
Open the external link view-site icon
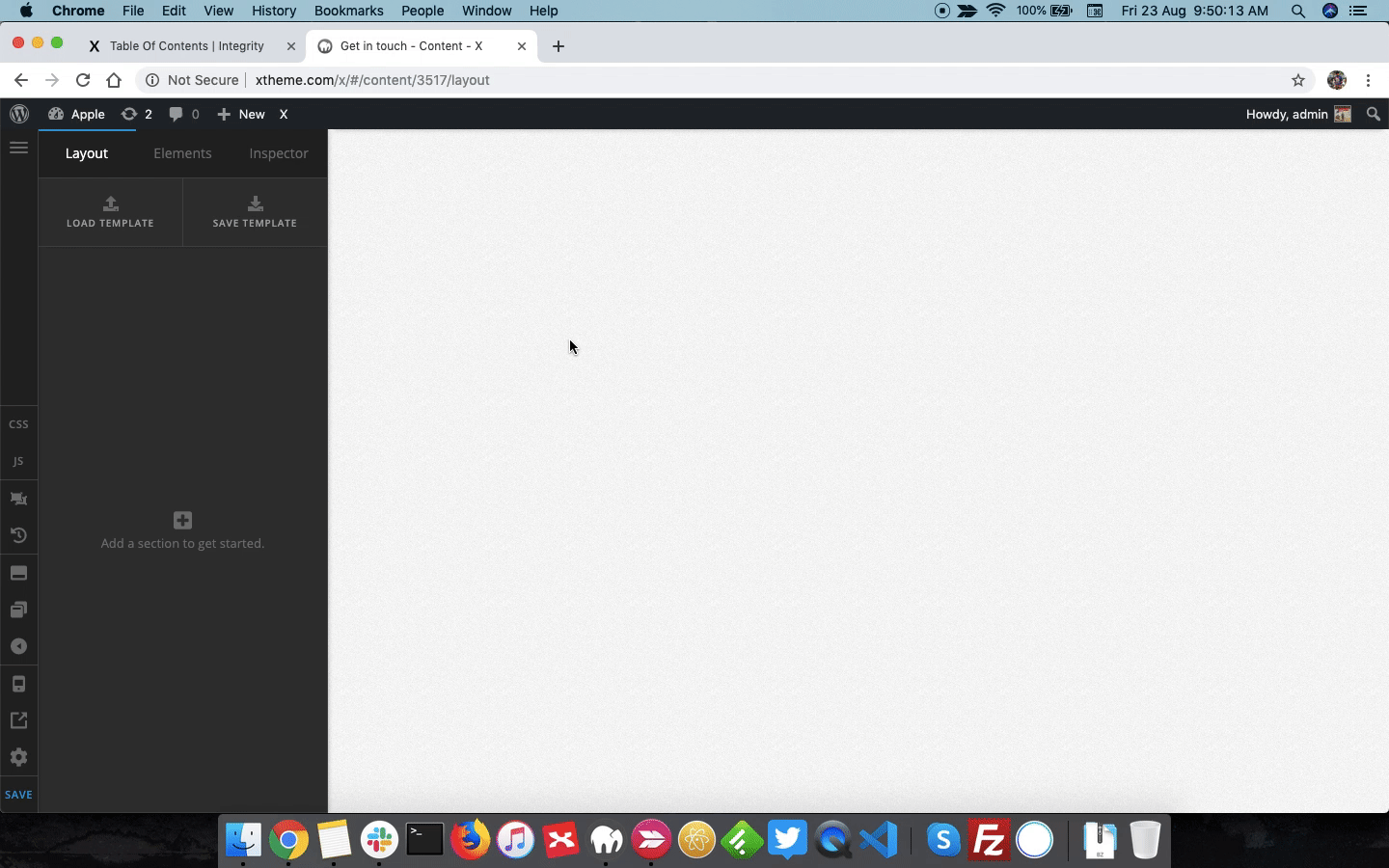tap(18, 720)
